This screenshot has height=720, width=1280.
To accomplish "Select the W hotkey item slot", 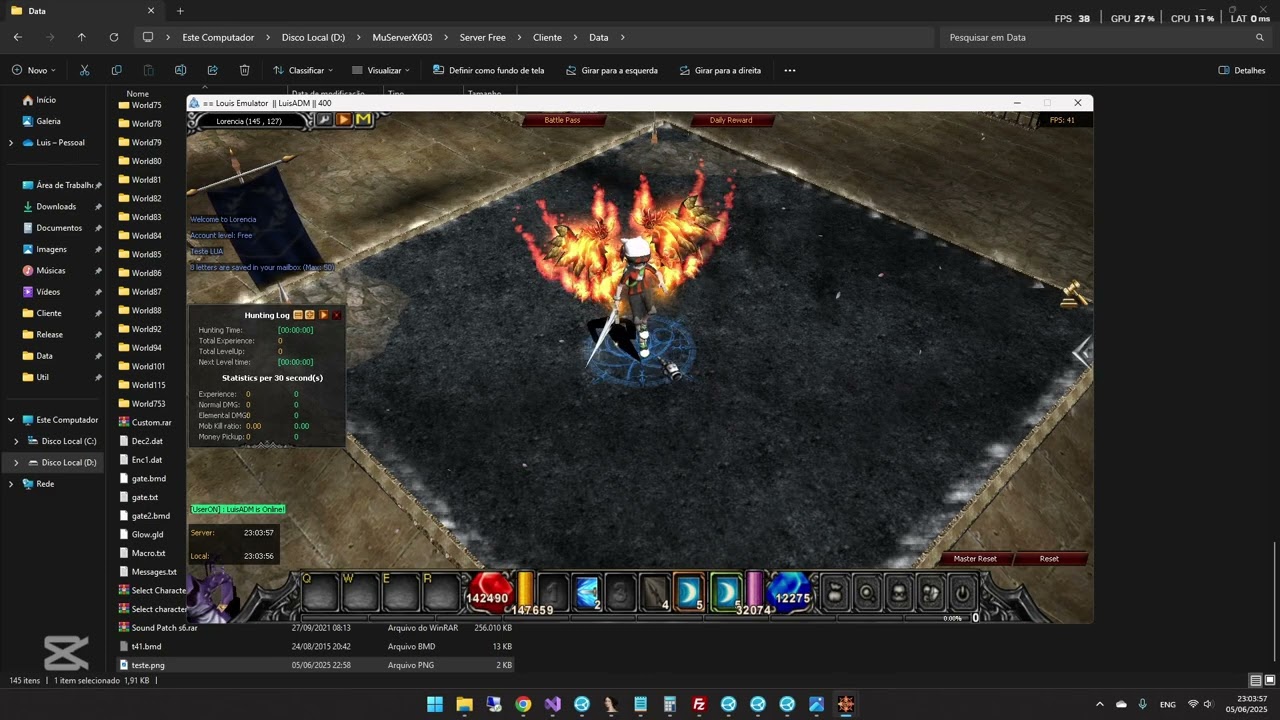I will (x=360, y=593).
